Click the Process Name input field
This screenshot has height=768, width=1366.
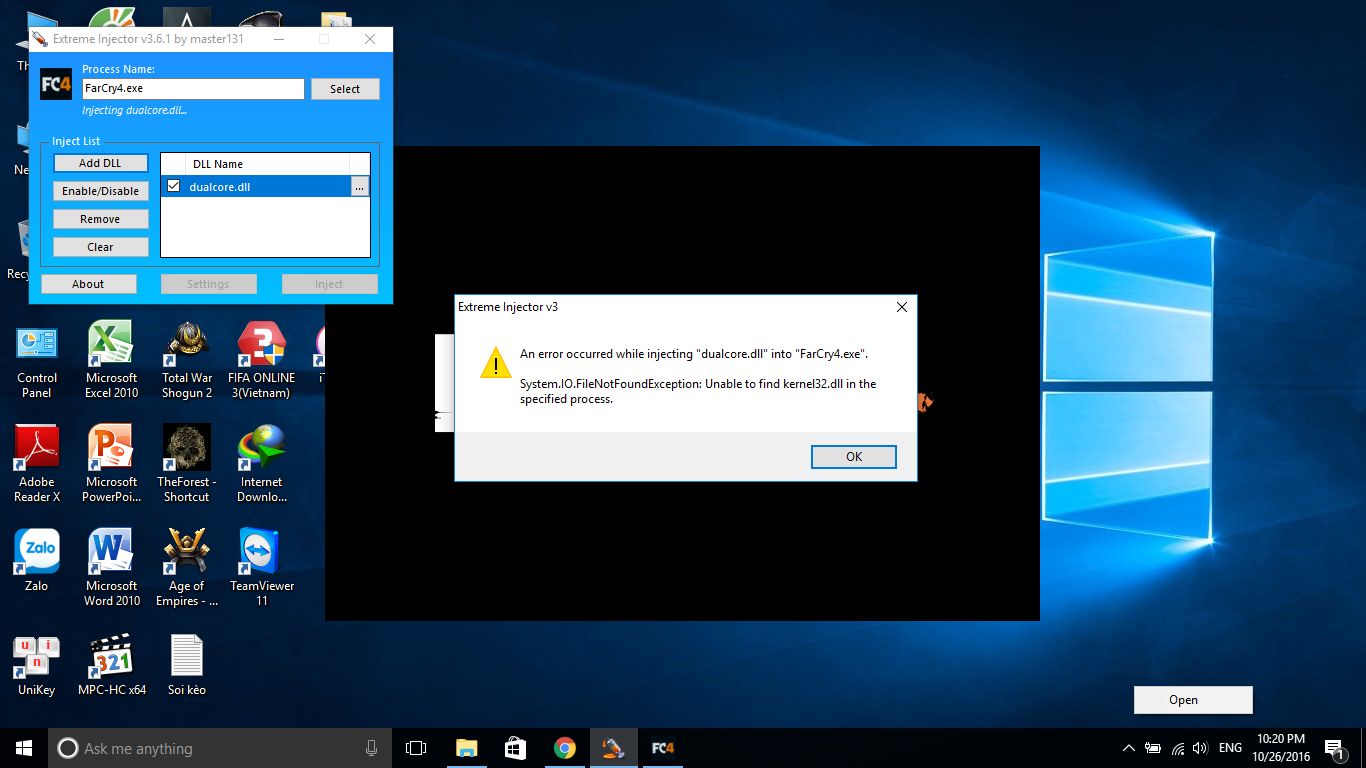(x=193, y=88)
